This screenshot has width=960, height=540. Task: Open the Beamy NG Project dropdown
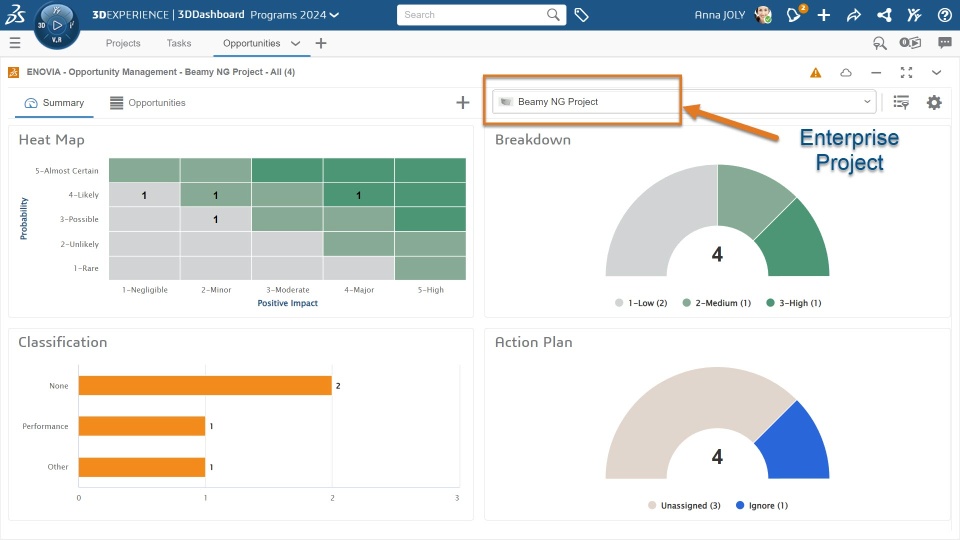pyautogui.click(x=684, y=102)
